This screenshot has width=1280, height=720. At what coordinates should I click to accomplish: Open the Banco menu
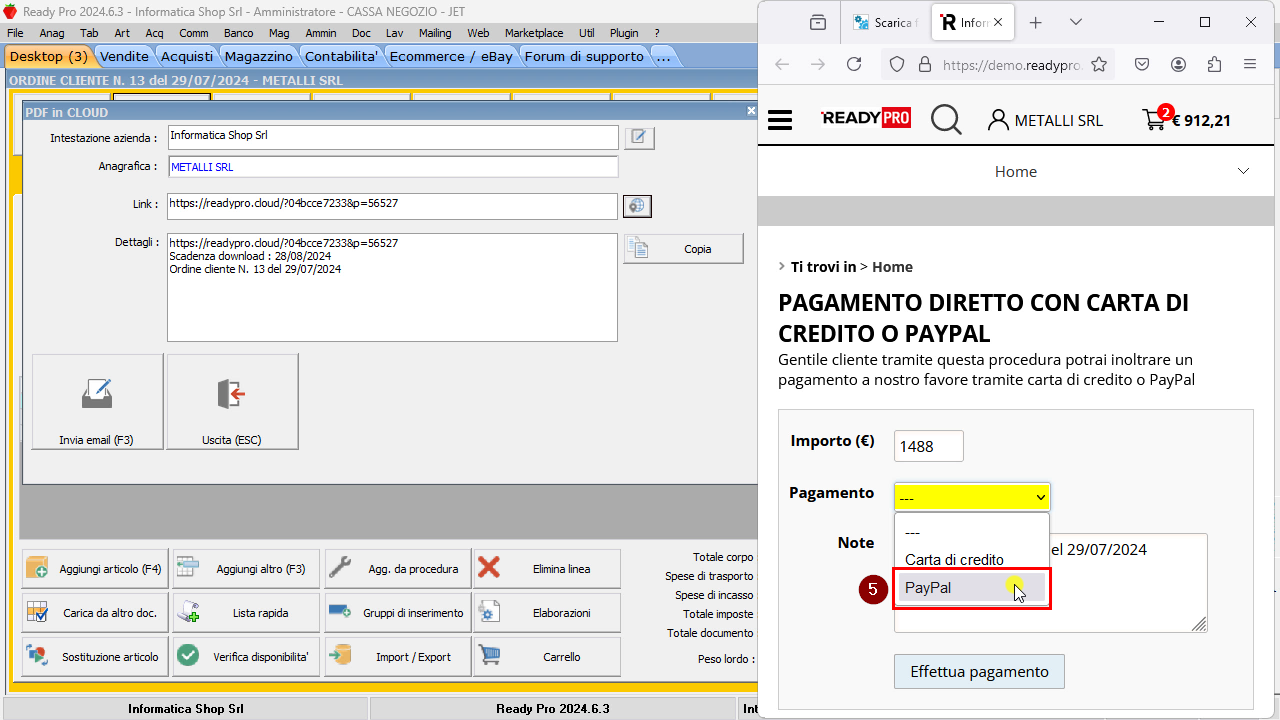238,33
